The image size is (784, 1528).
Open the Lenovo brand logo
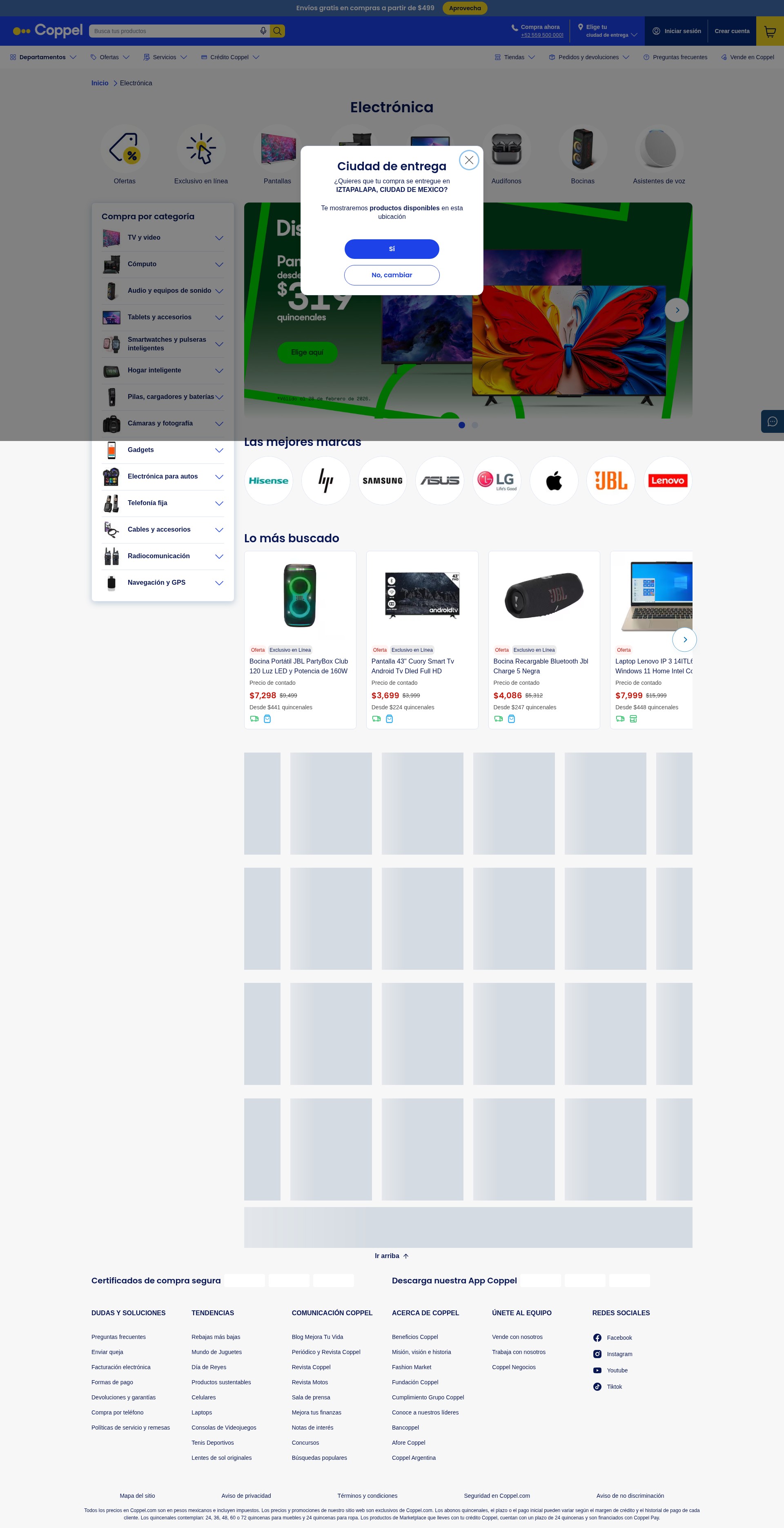coord(668,481)
